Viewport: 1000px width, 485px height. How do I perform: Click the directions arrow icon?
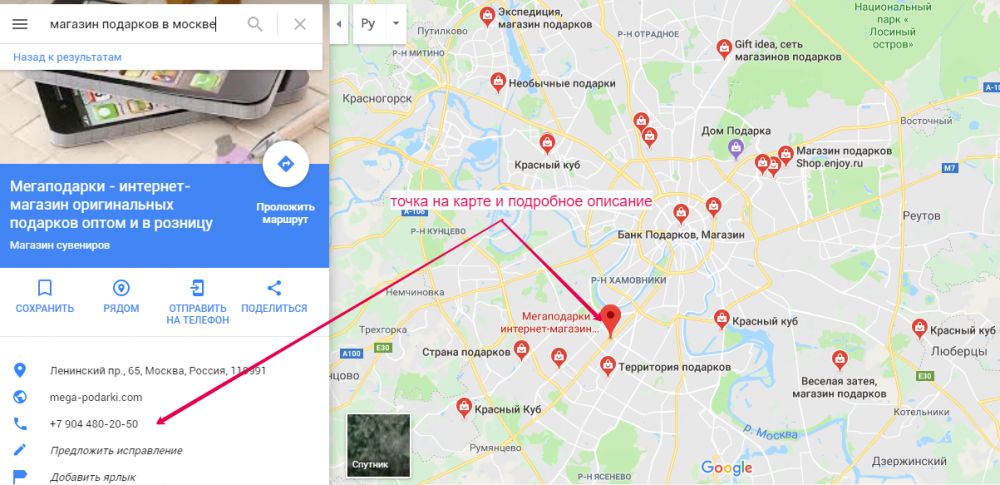tap(286, 164)
